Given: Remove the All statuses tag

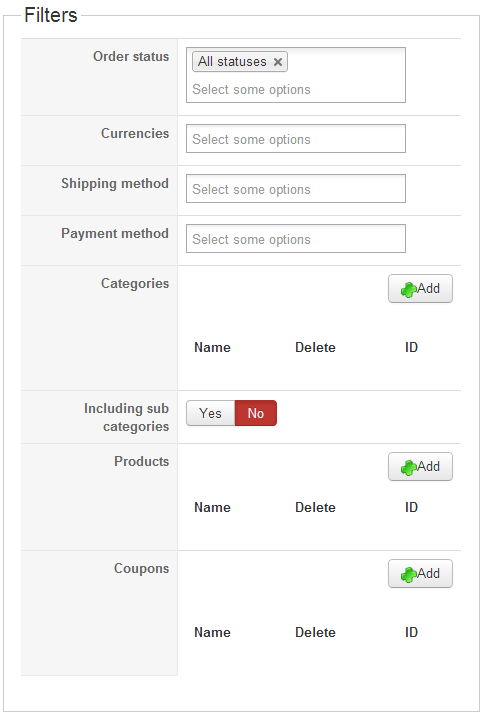Looking at the screenshot, I should tap(278, 62).
